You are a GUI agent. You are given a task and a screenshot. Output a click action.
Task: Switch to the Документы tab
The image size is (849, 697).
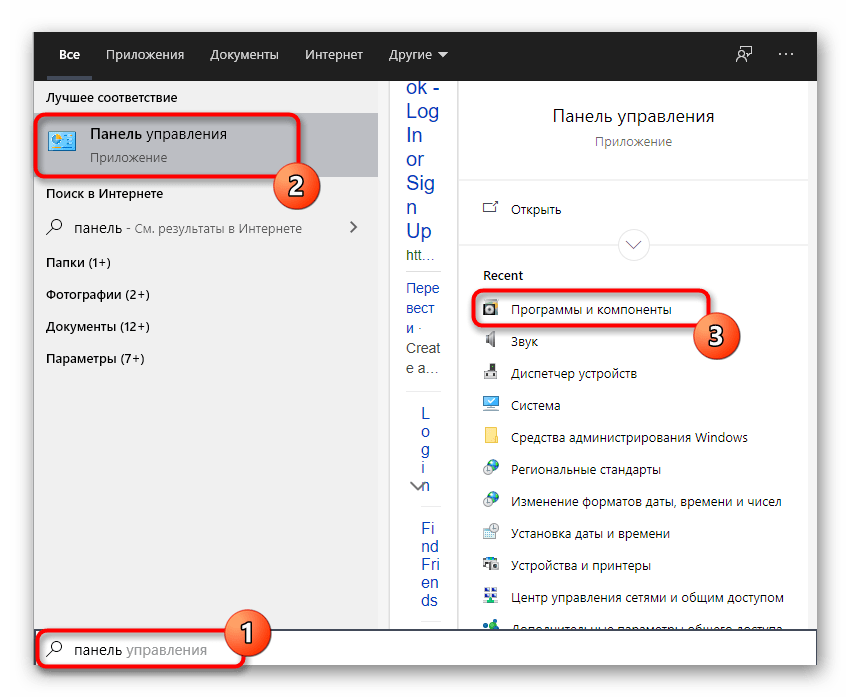244,54
